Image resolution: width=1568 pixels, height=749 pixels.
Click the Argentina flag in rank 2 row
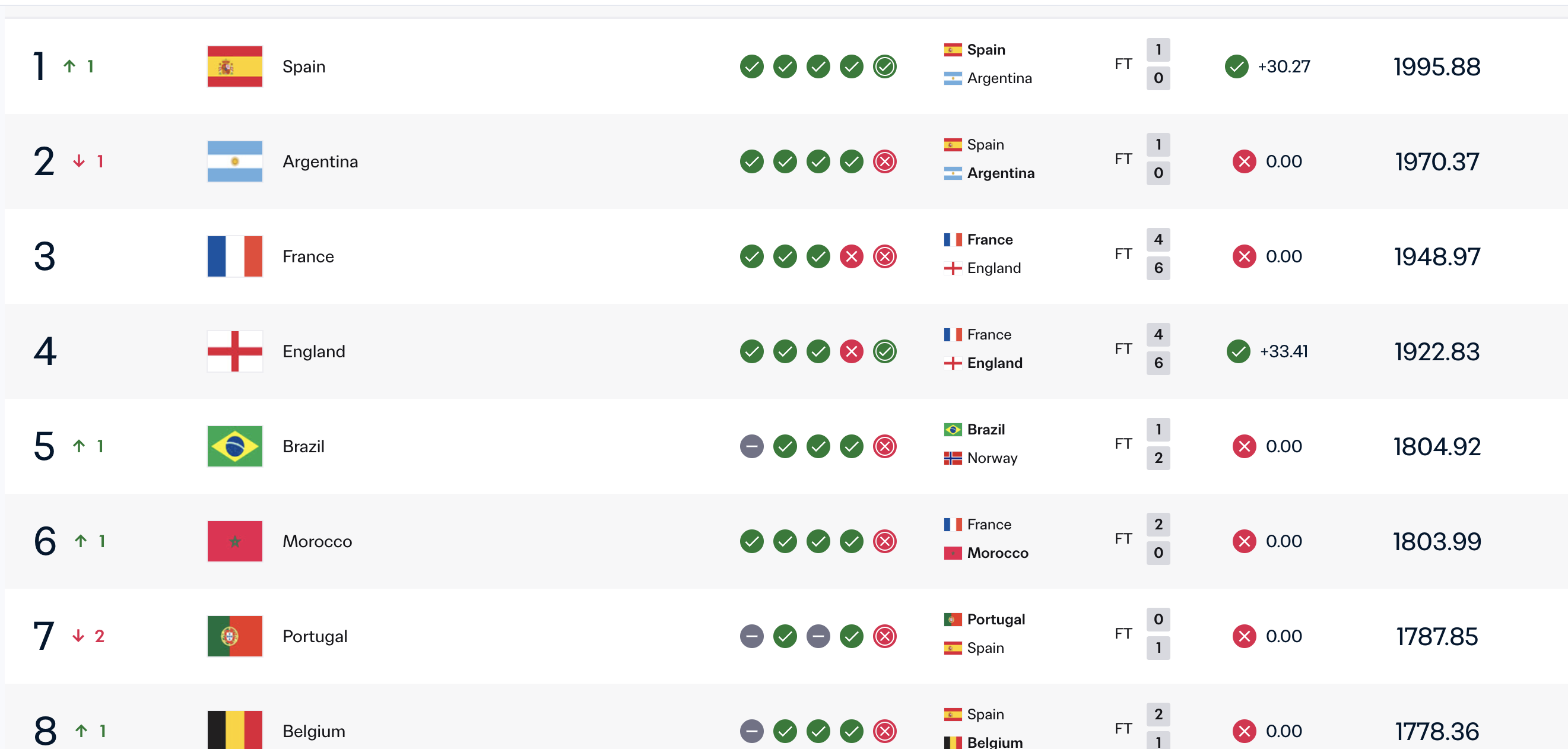[234, 161]
